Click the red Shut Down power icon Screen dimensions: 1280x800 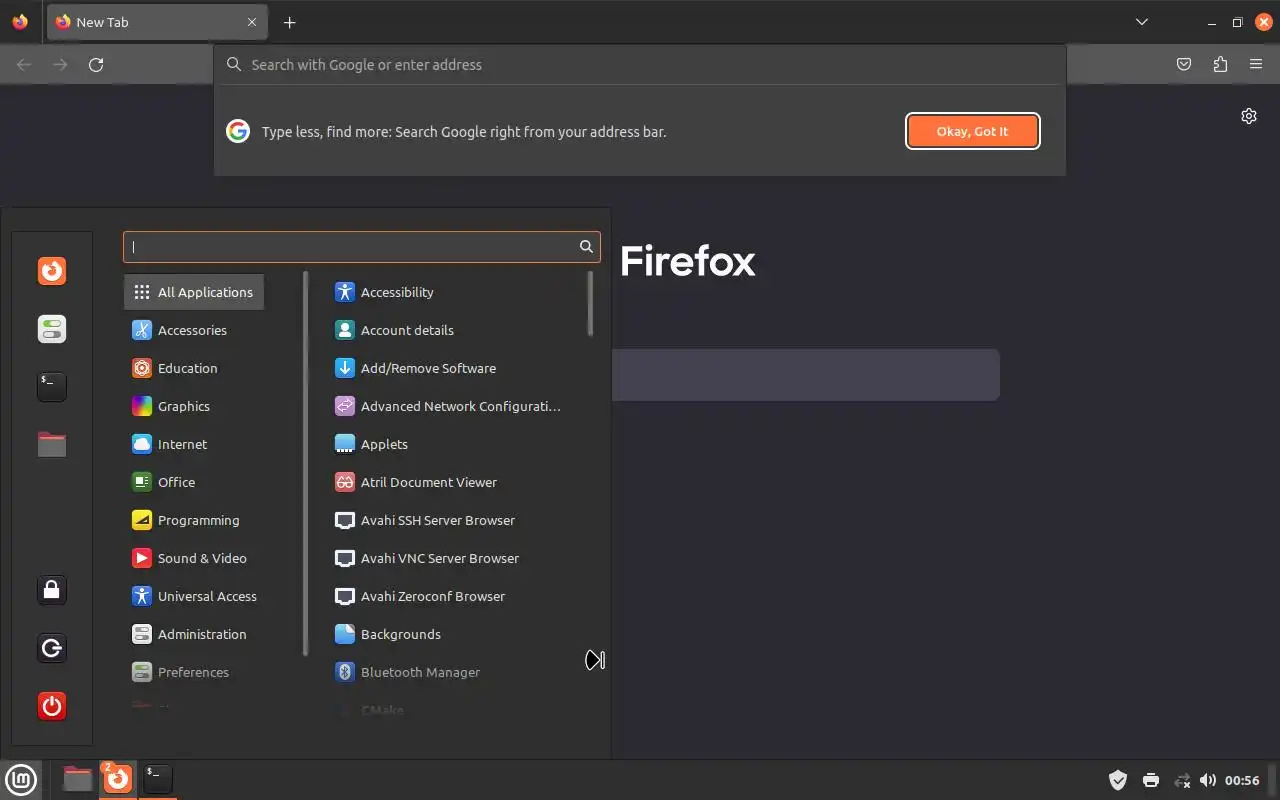(52, 706)
